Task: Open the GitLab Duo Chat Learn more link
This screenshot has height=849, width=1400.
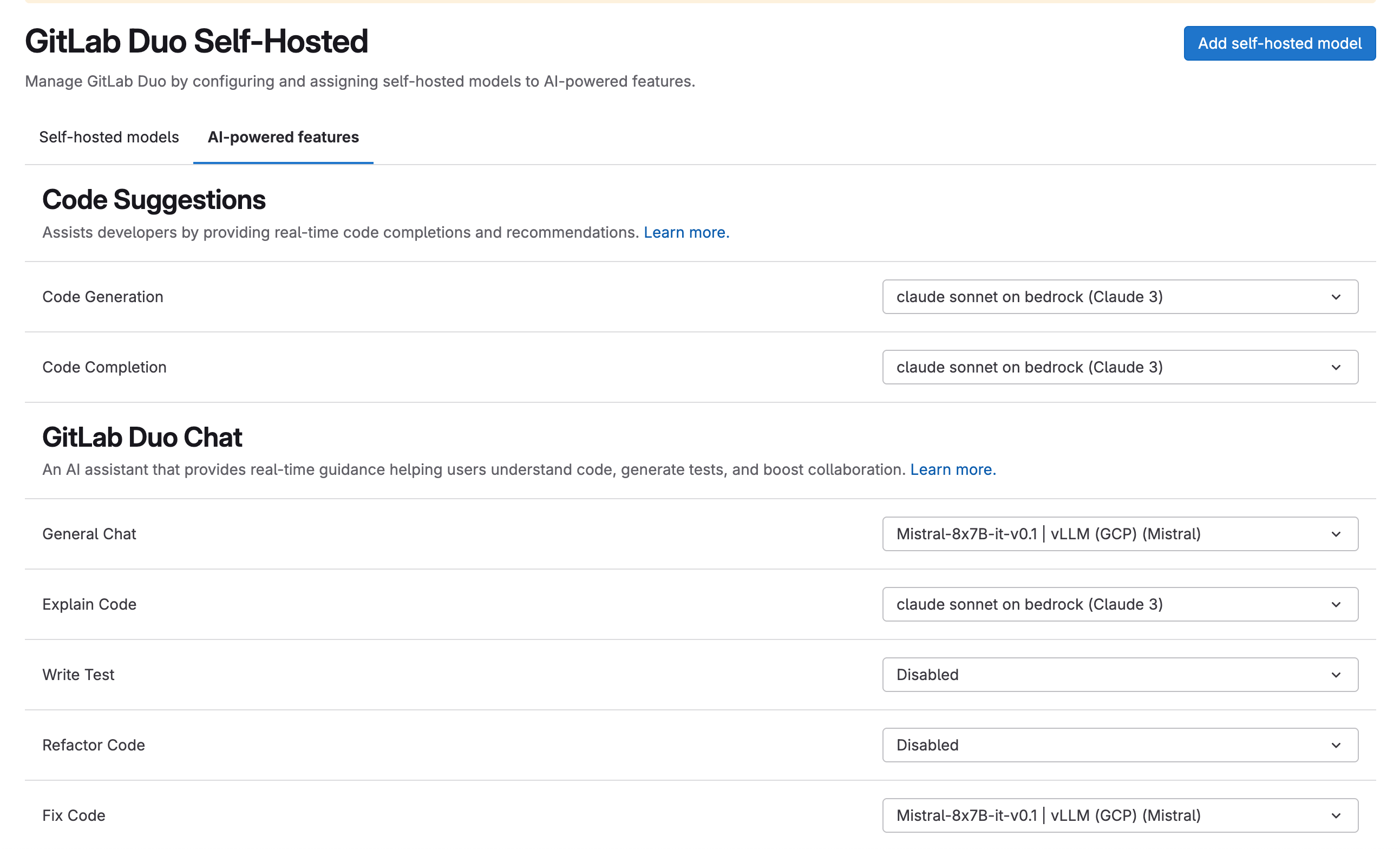Action: click(952, 469)
